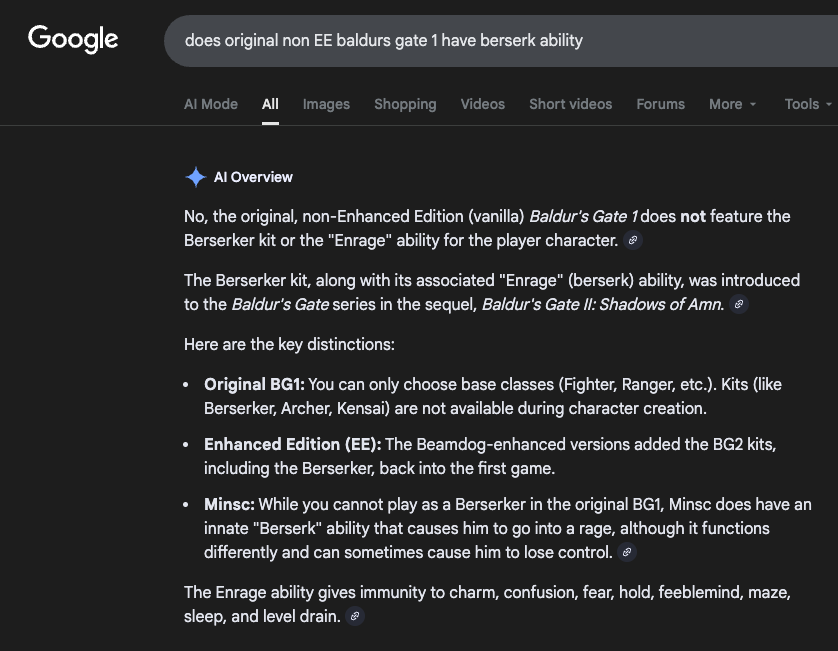Open the Short videos tab

(570, 104)
